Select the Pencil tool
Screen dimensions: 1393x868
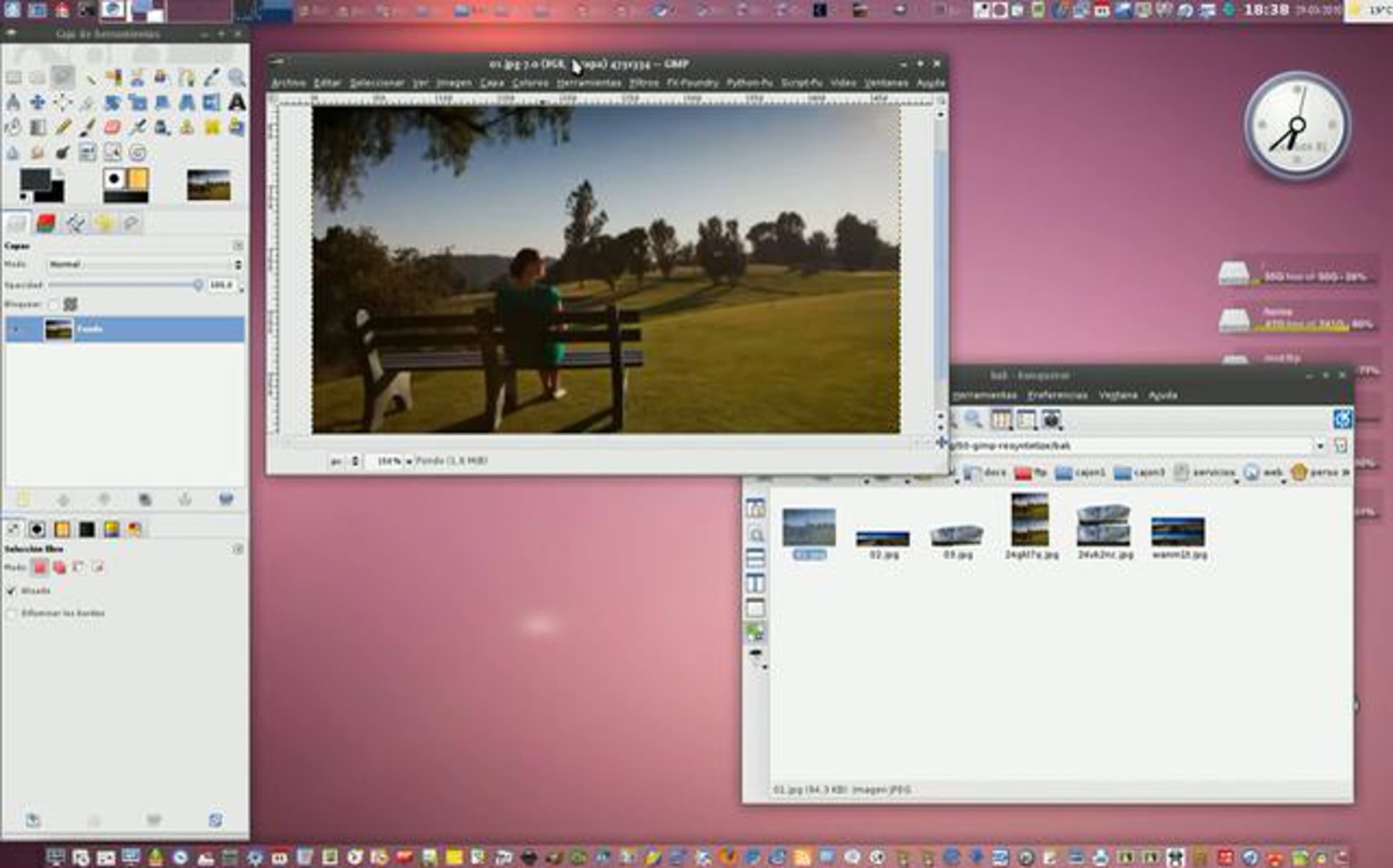[x=63, y=128]
